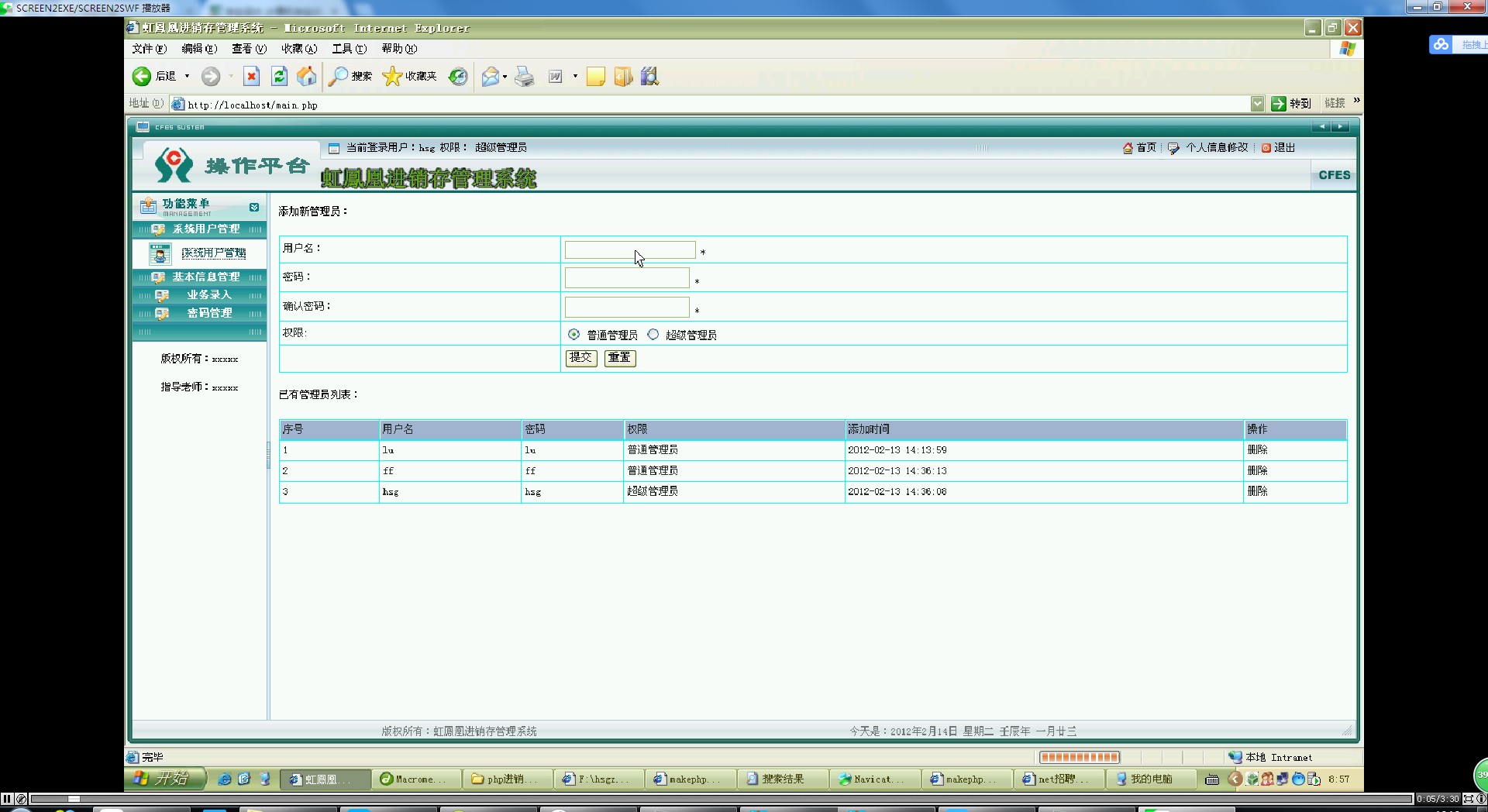This screenshot has width=1488, height=812.
Task: Click 删除 for user lu
Action: pyautogui.click(x=1257, y=450)
